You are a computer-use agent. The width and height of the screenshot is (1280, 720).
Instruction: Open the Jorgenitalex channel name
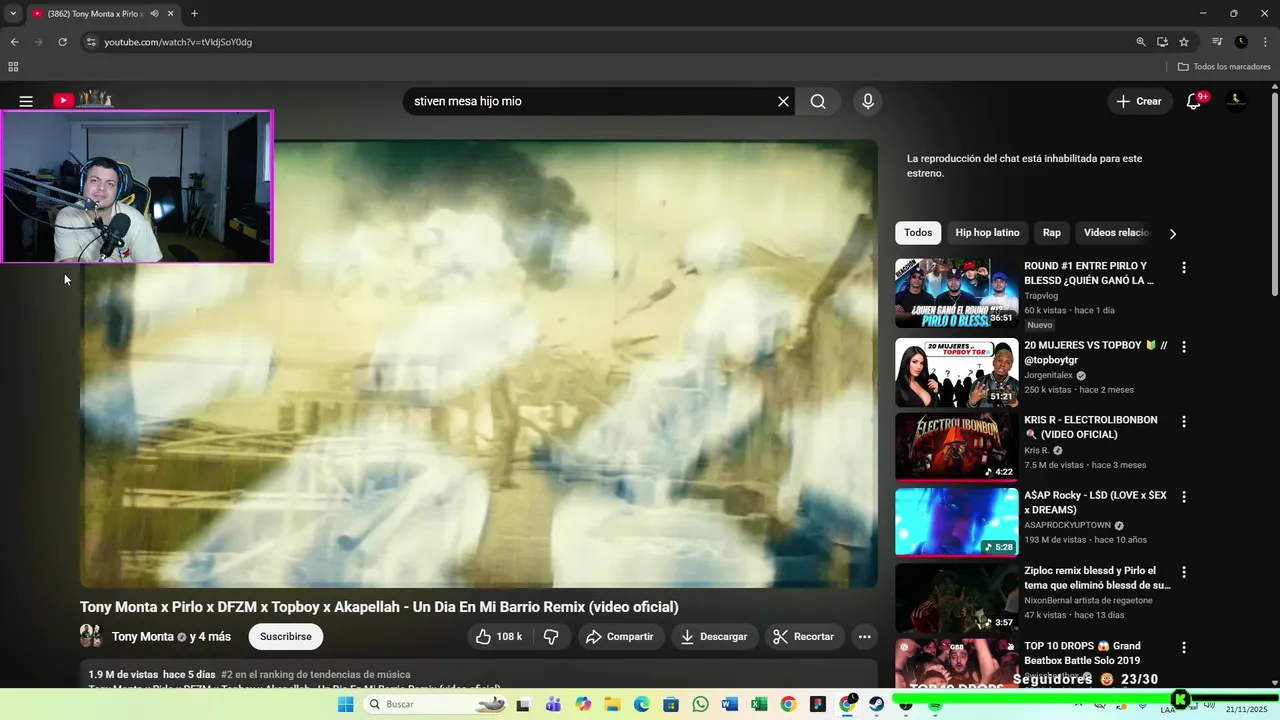1049,375
